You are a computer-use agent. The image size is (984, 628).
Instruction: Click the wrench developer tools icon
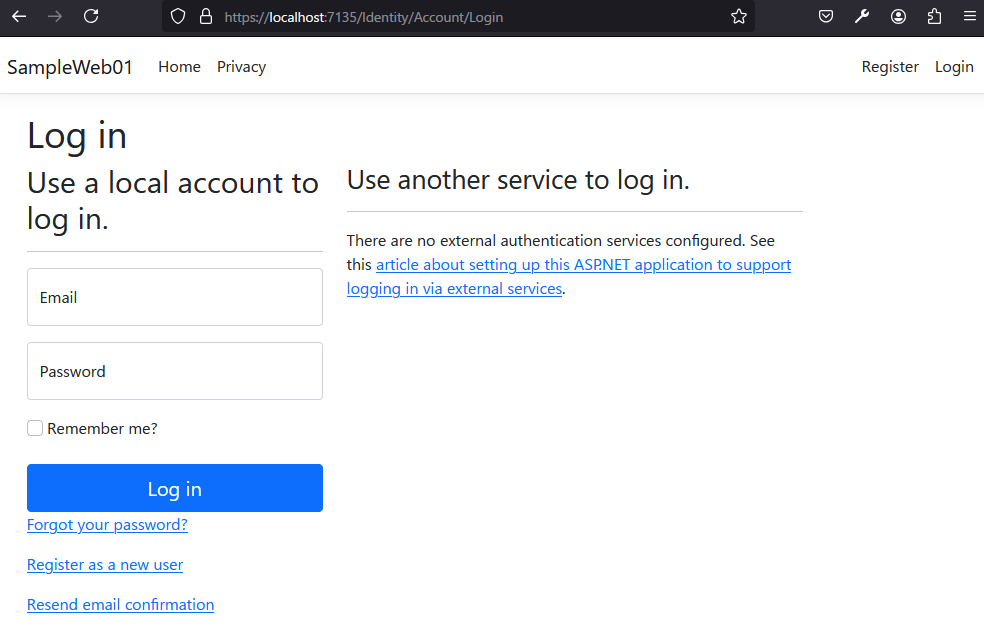pos(862,17)
